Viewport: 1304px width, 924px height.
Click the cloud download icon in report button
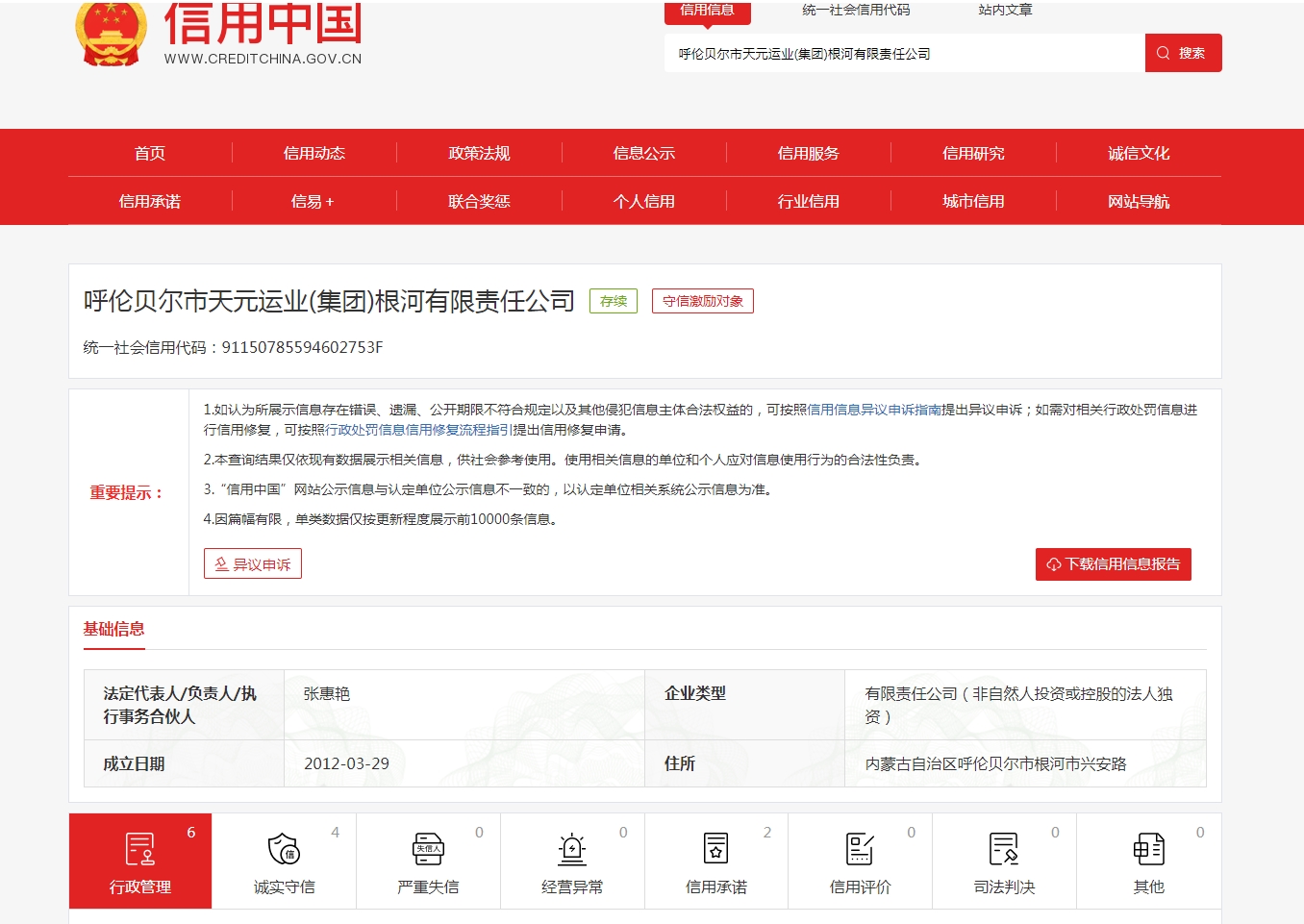pyautogui.click(x=1054, y=564)
